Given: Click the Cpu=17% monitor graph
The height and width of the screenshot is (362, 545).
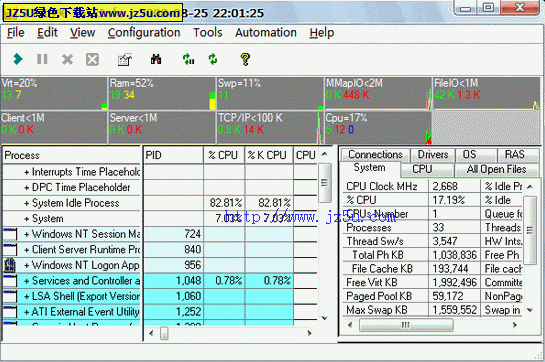Looking at the screenshot, I should [378, 127].
